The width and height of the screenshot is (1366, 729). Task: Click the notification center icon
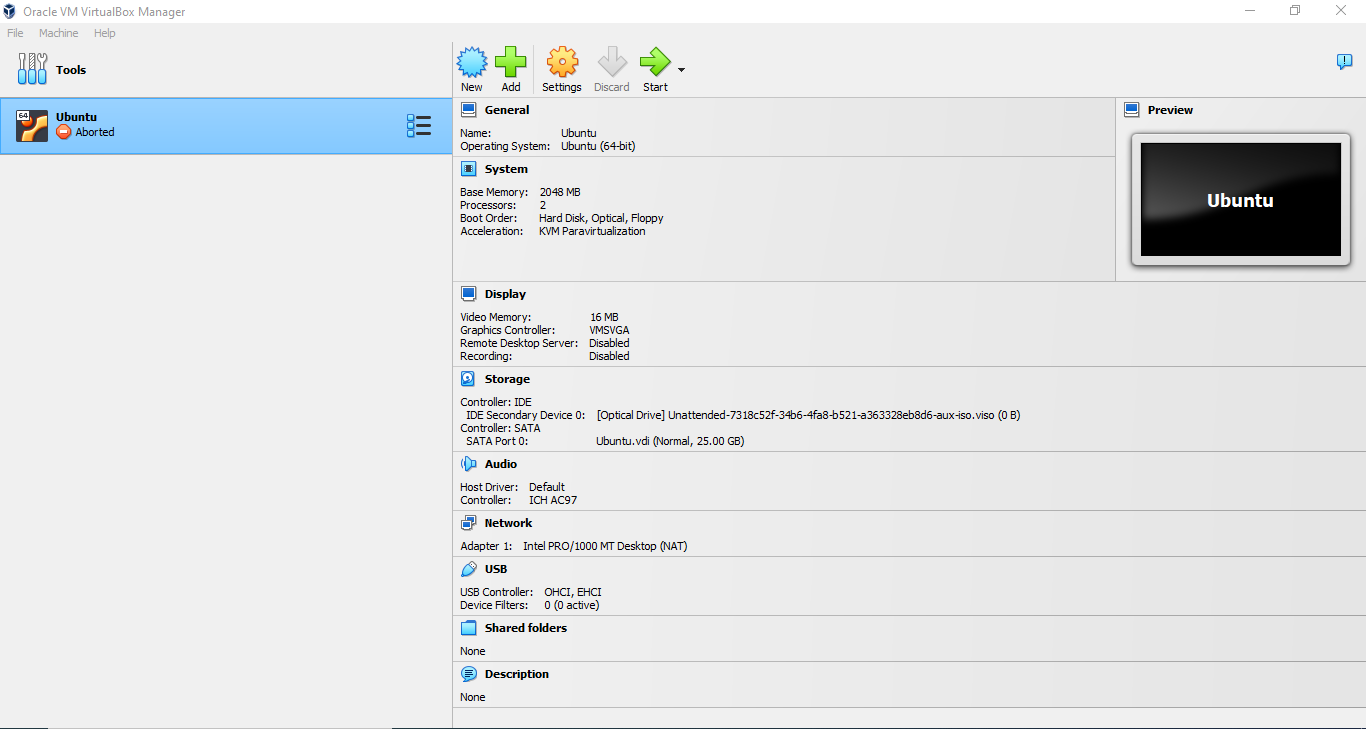[x=1344, y=62]
